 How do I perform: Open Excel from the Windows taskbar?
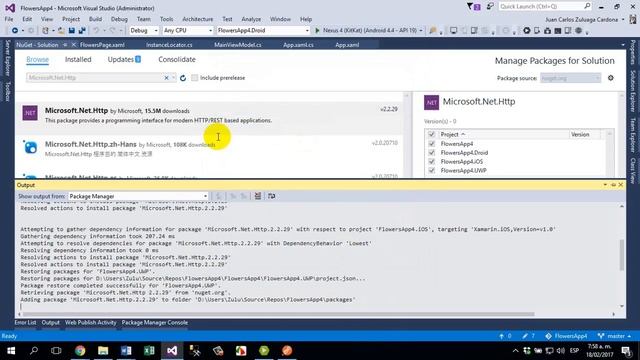[x=149, y=351]
